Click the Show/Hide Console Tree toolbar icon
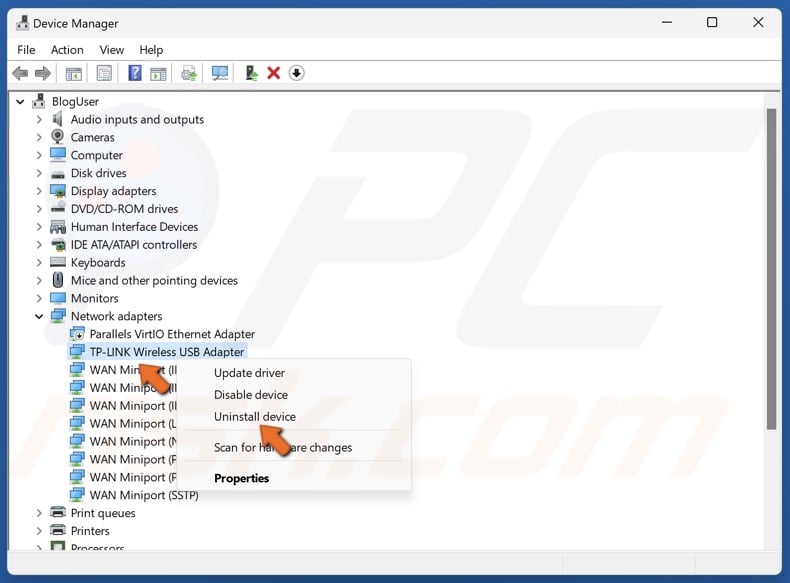Screen dimensions: 790x583 74,74
